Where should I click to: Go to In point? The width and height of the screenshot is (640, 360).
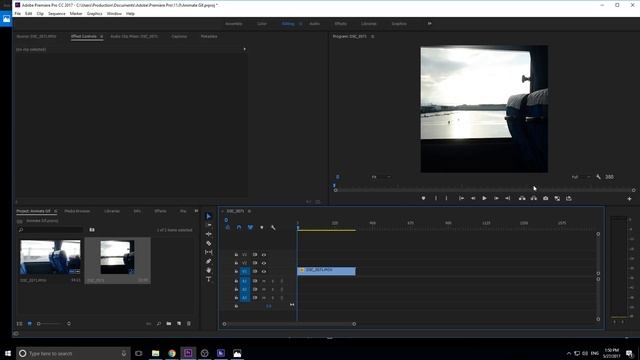tap(461, 198)
